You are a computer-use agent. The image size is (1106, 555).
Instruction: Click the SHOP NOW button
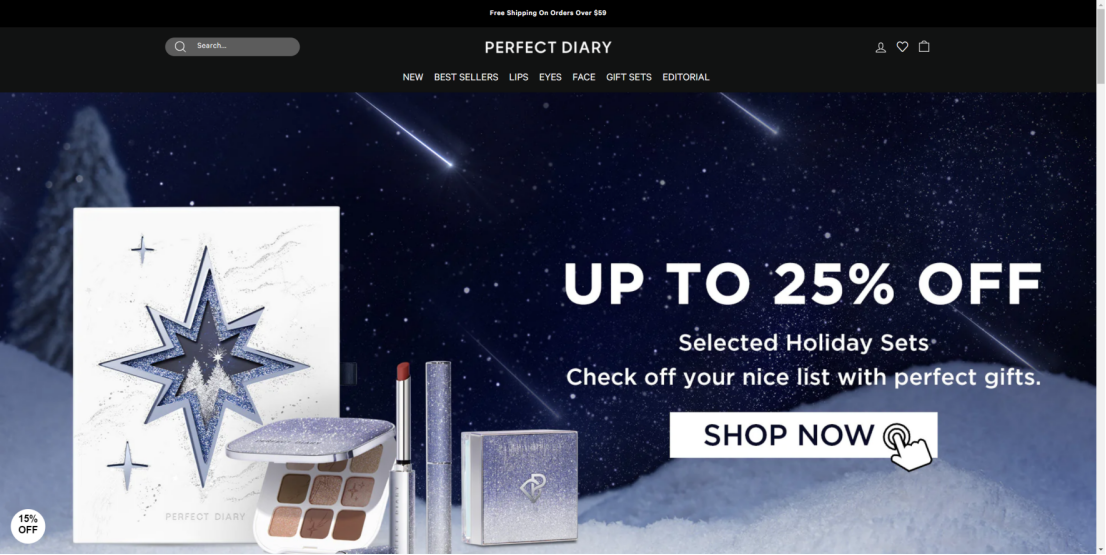[x=803, y=435]
